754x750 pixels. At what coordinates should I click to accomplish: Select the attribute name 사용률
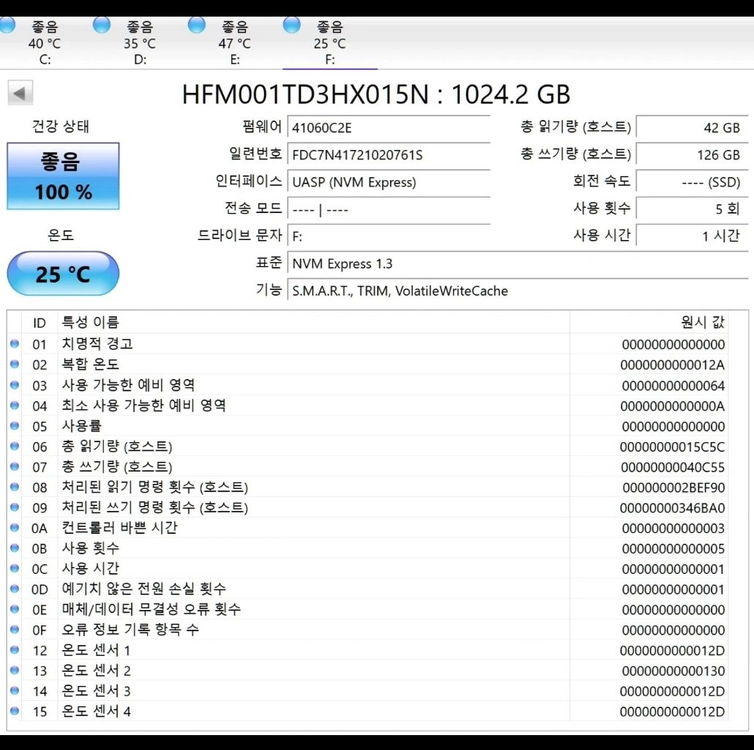82,426
